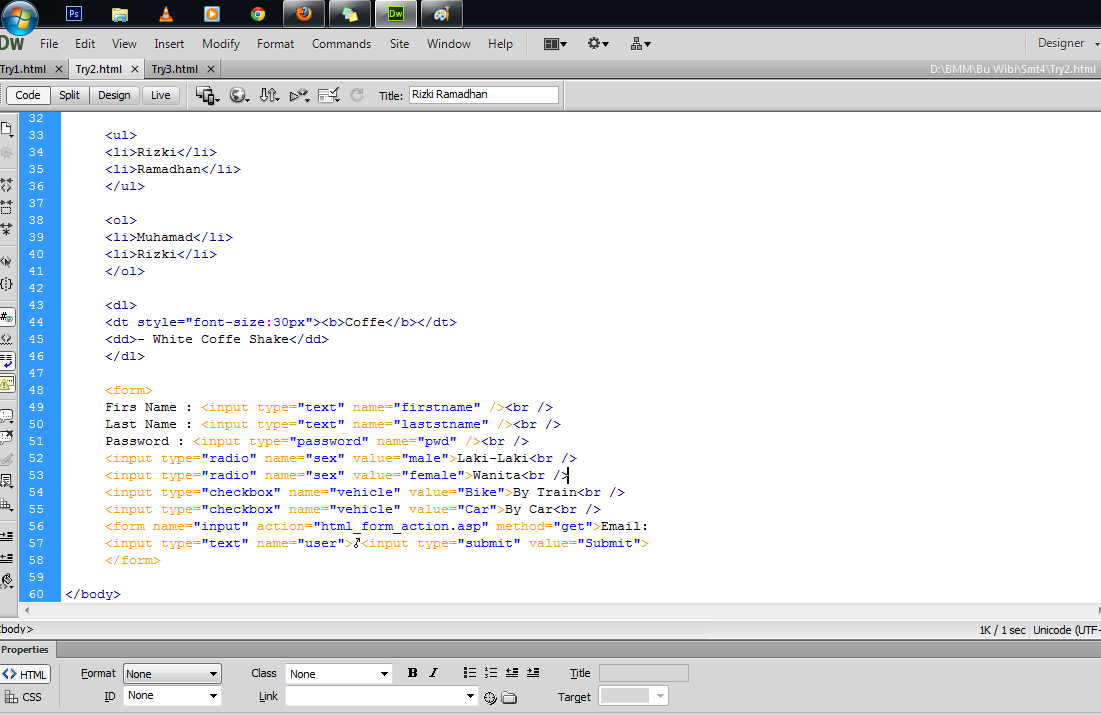Screen dimensions: 1101x715
Task: Open the Format dropdown in Properties
Action: (172, 674)
